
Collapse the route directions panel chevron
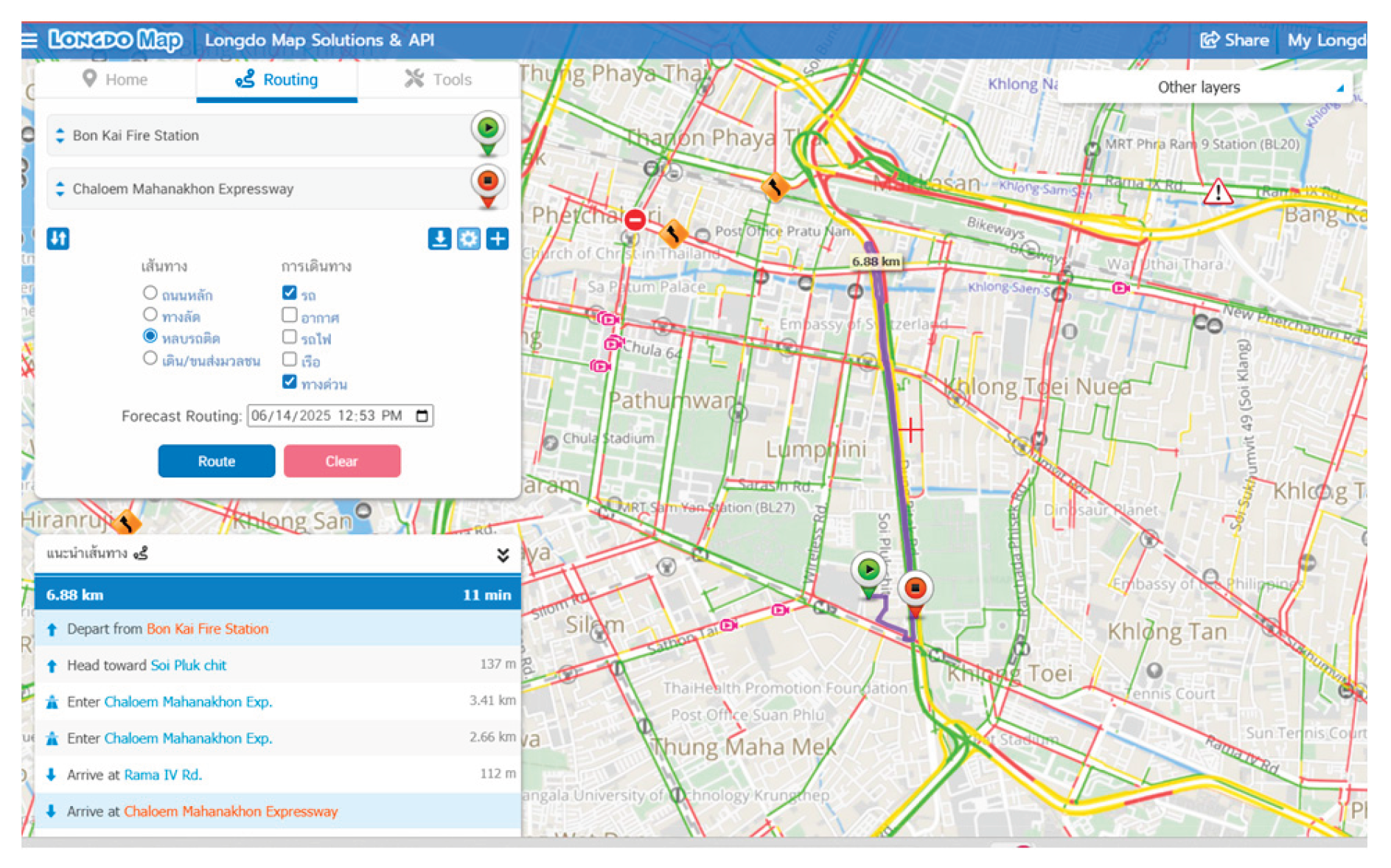pos(503,555)
